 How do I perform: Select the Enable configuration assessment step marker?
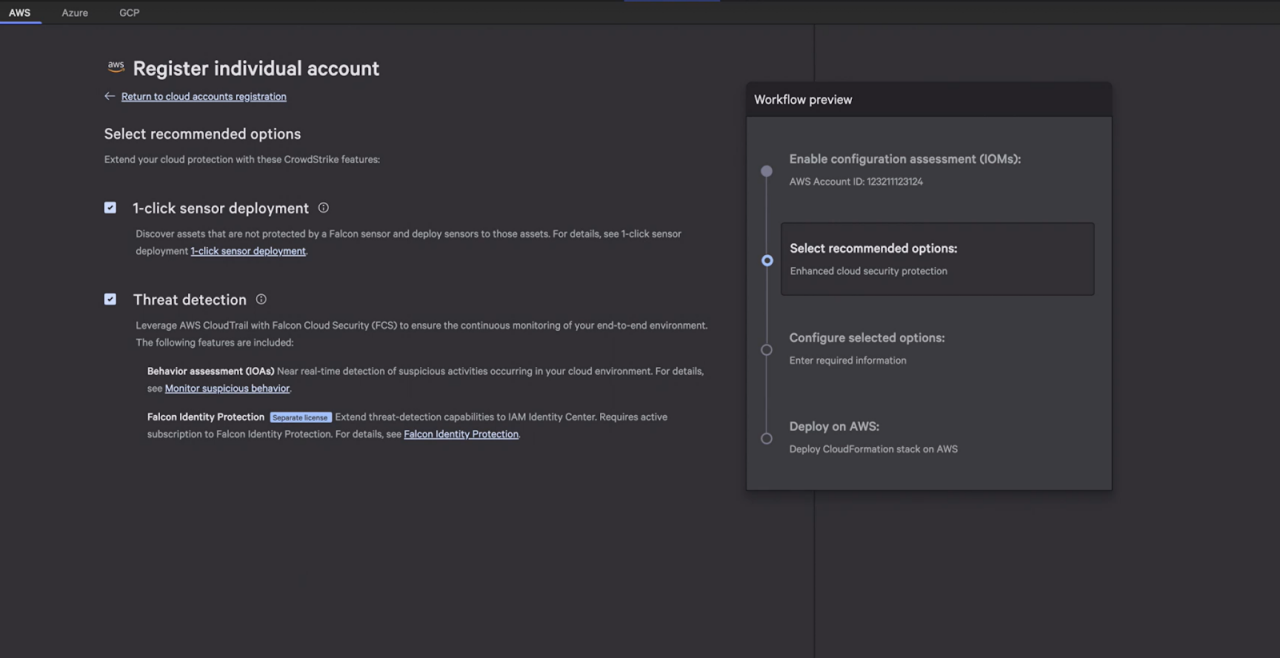767,171
